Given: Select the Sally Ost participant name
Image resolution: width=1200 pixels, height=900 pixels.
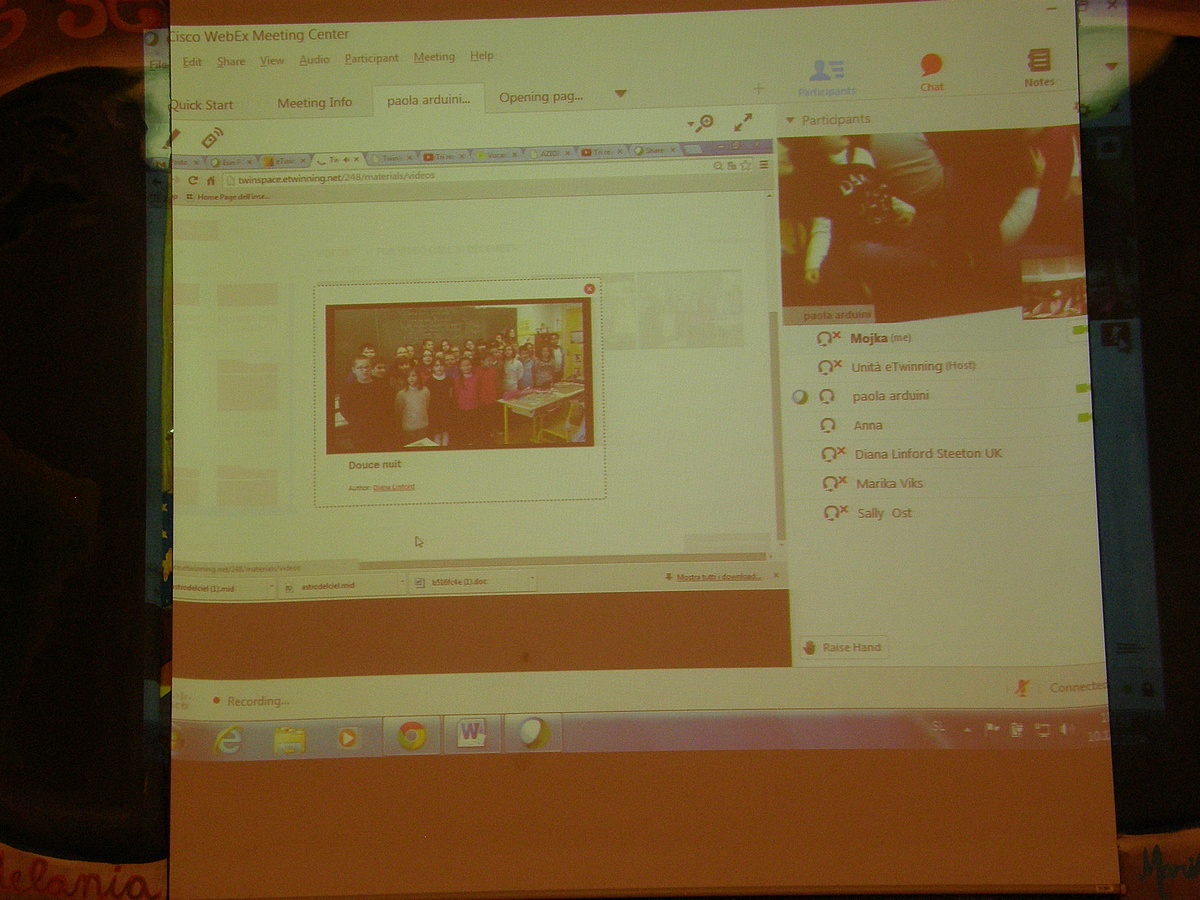Looking at the screenshot, I should 884,513.
